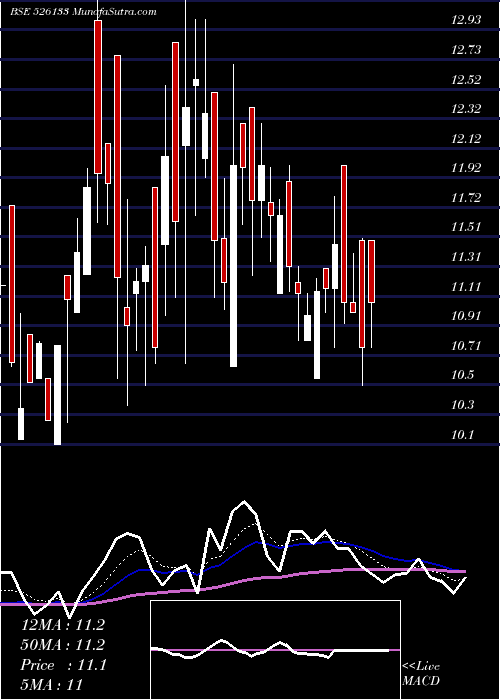This screenshot has height=700, width=500.
Task: Click the 11.51 price axis label
Action: coord(466,227)
